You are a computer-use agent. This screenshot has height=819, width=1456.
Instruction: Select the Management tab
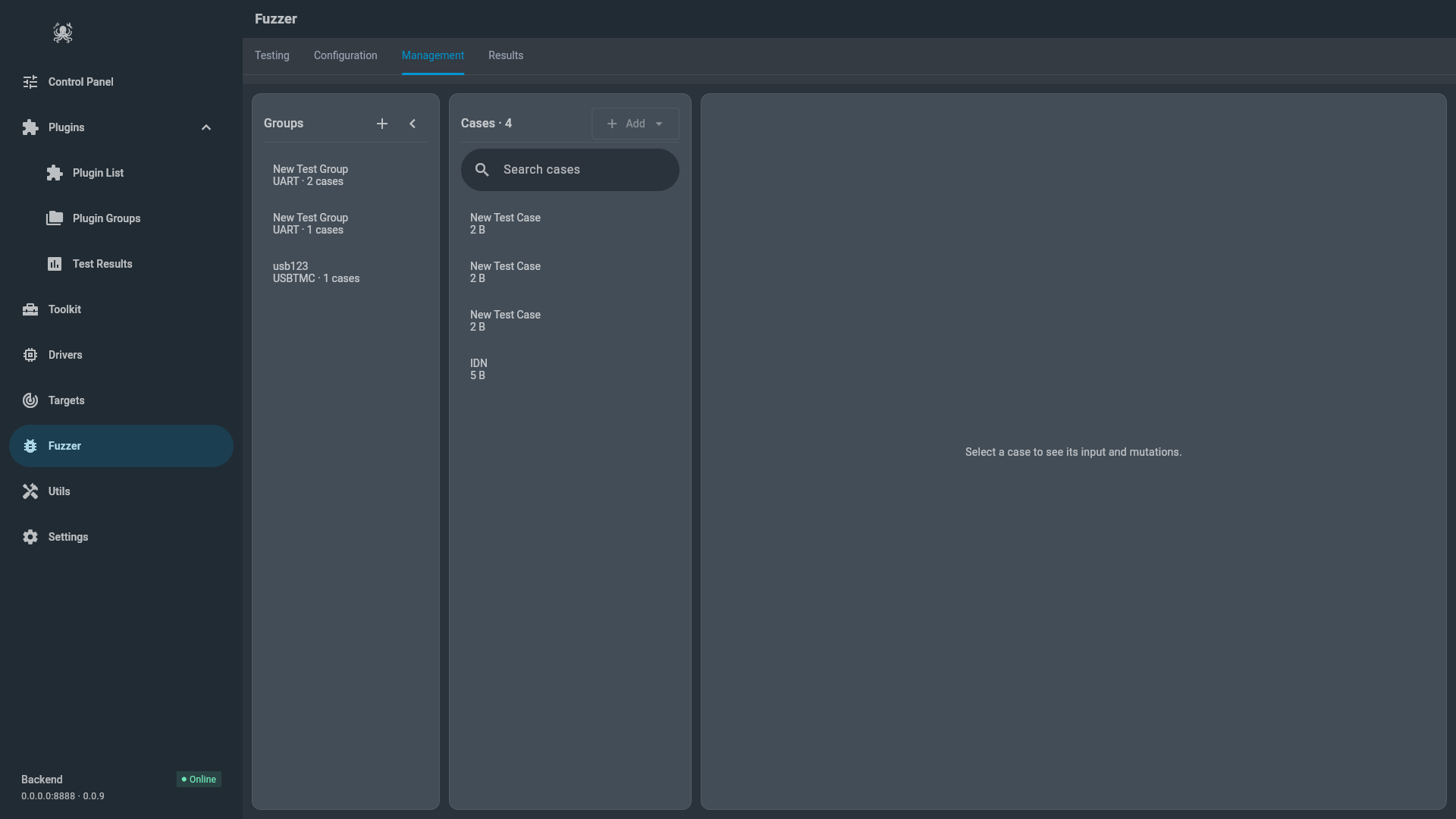[433, 55]
